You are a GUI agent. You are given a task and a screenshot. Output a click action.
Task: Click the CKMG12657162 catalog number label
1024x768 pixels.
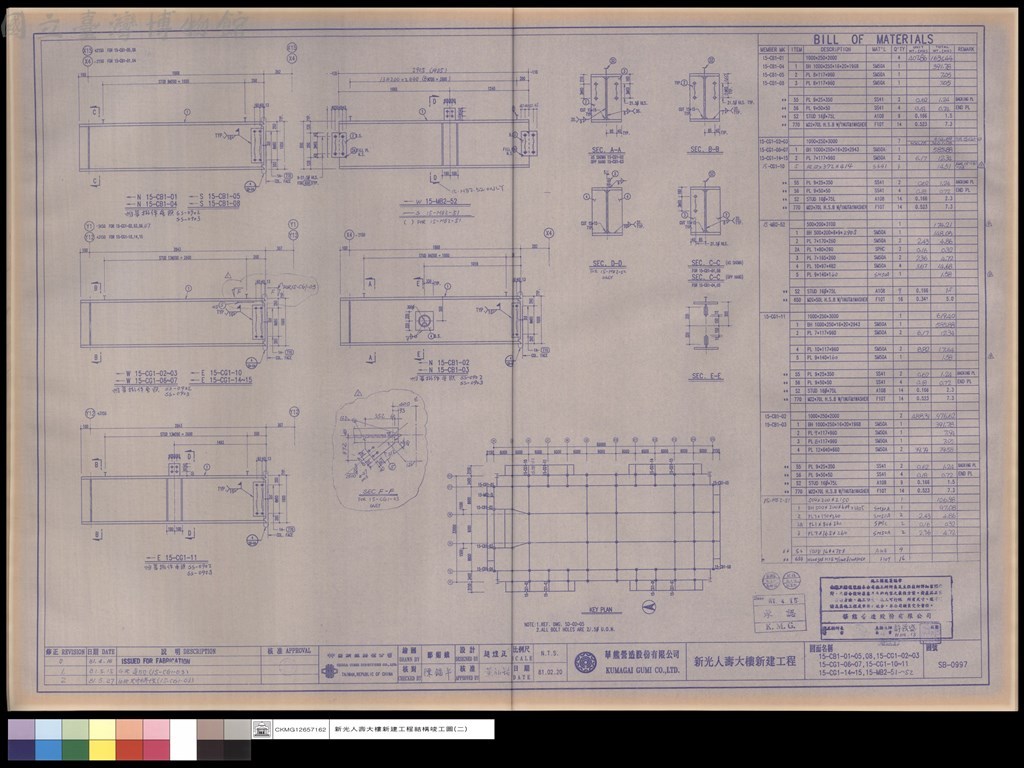[301, 729]
